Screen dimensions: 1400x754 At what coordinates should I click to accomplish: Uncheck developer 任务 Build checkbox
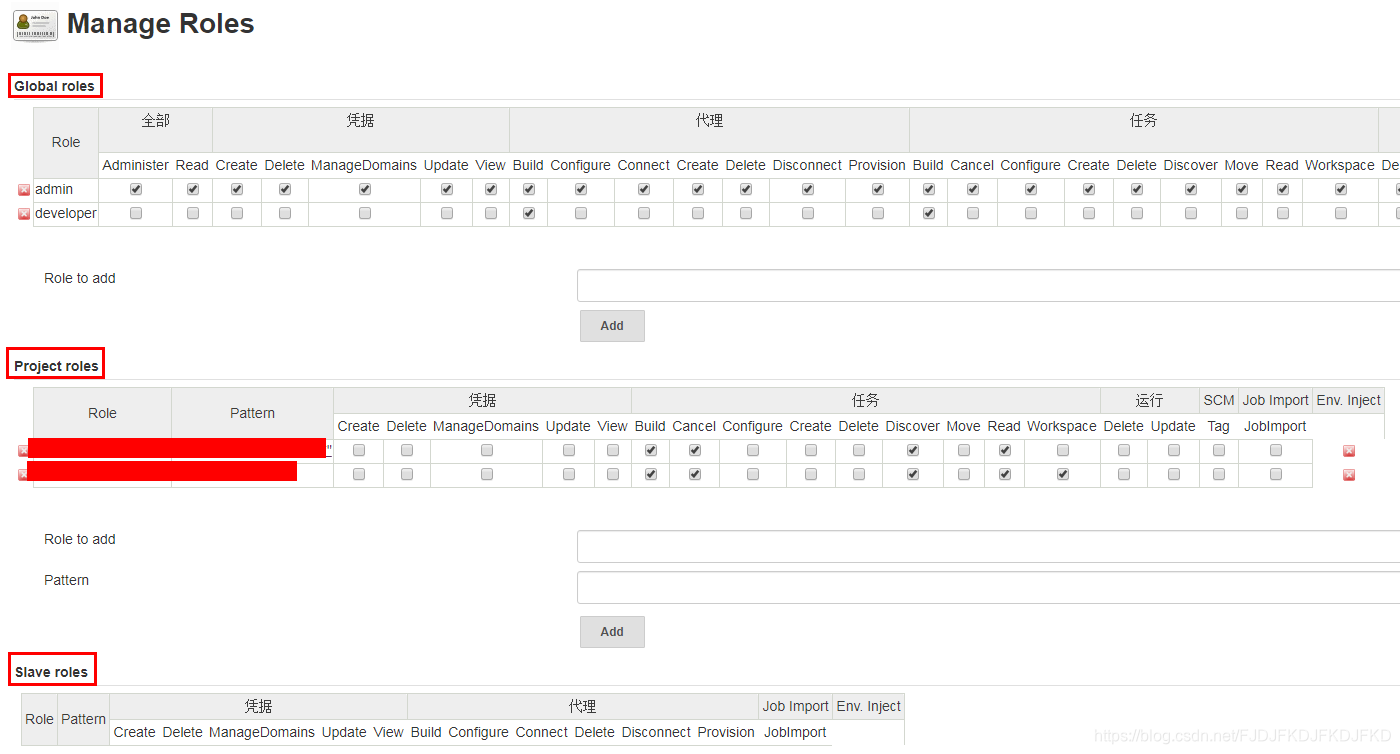coord(929,213)
